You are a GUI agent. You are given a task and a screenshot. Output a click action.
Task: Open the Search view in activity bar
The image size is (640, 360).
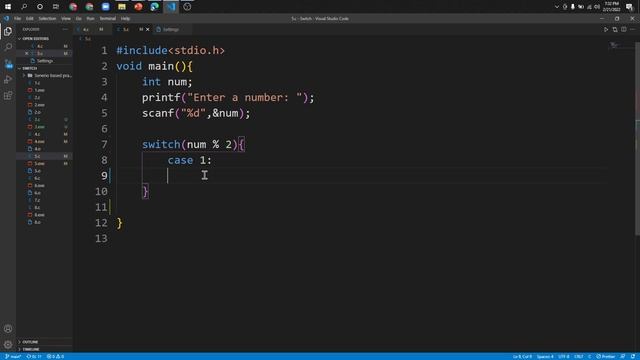click(x=8, y=47)
